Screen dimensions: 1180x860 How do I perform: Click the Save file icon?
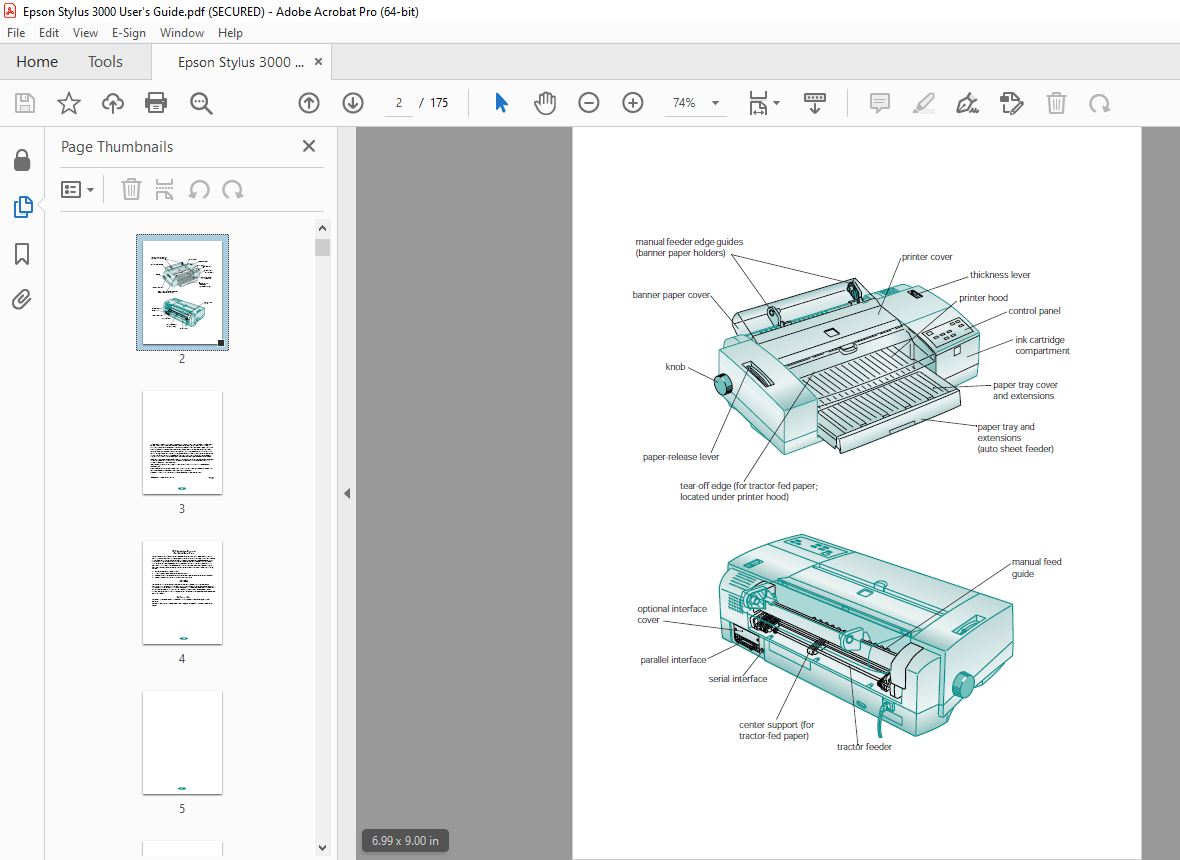[24, 103]
